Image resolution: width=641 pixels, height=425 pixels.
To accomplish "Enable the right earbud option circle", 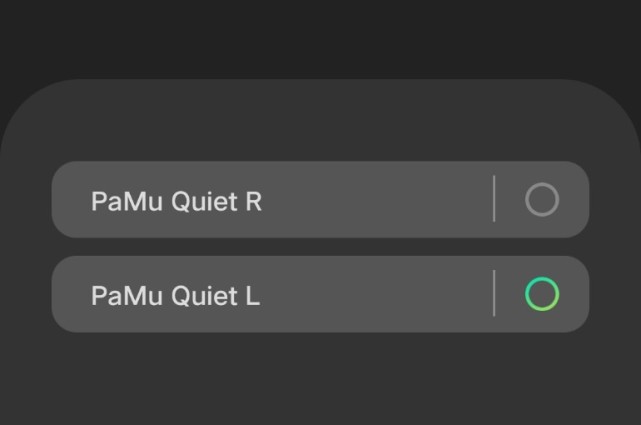I will (x=541, y=200).
